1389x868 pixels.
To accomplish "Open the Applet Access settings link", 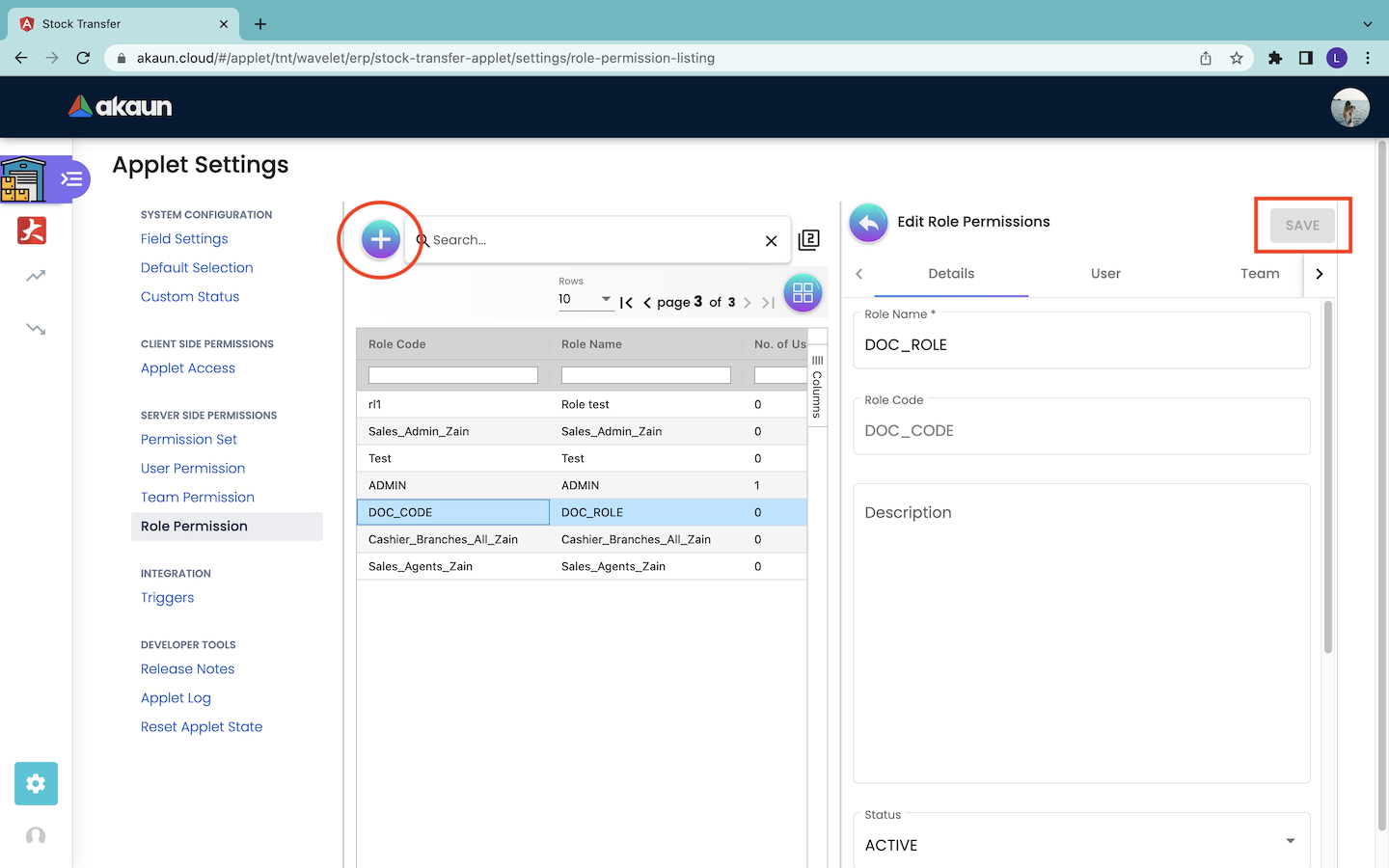I will pos(188,368).
